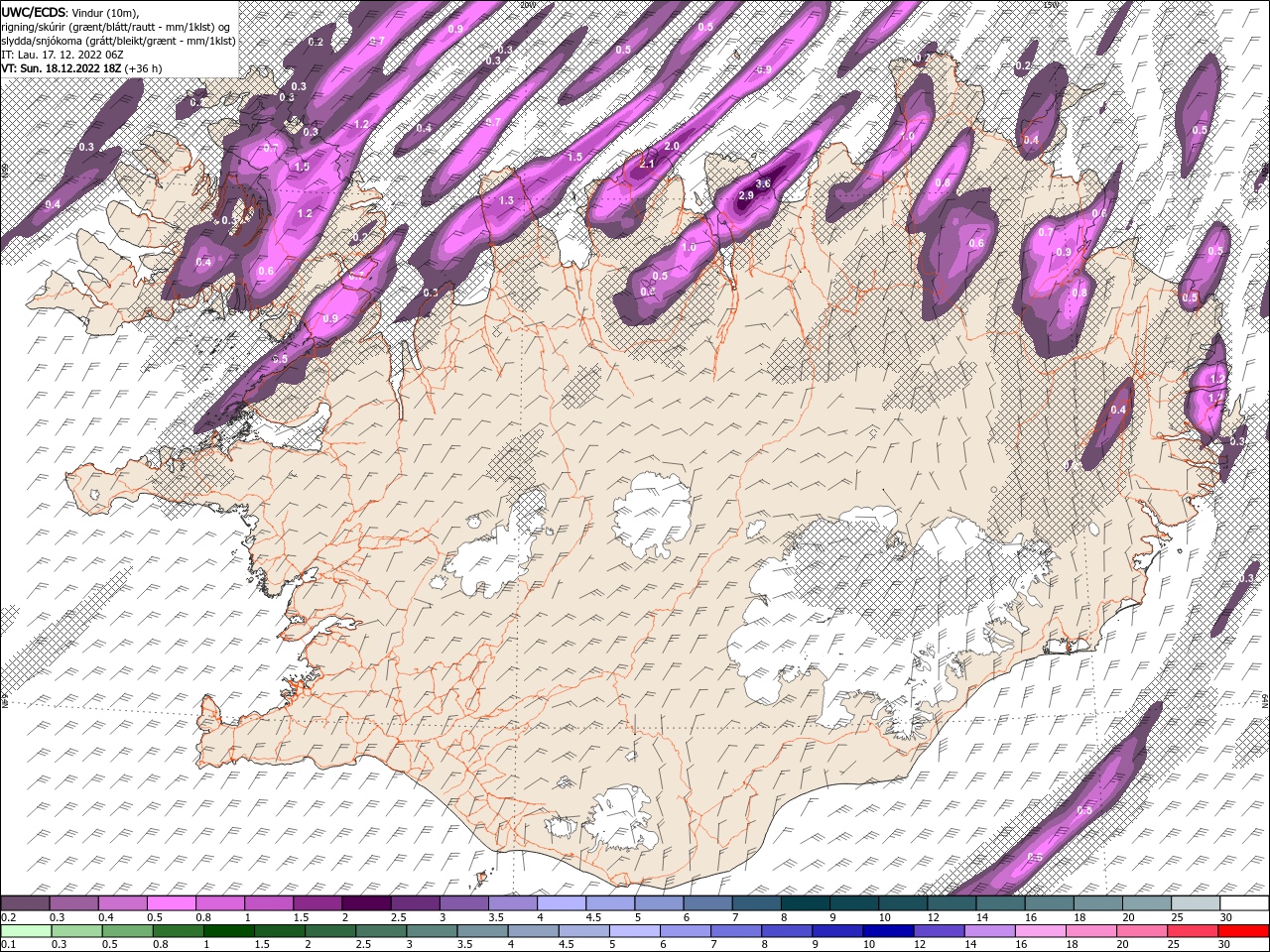Screen dimensions: 1270x952
Task: Select the dark blue 10 mm rain swatch
Action: 887,930
